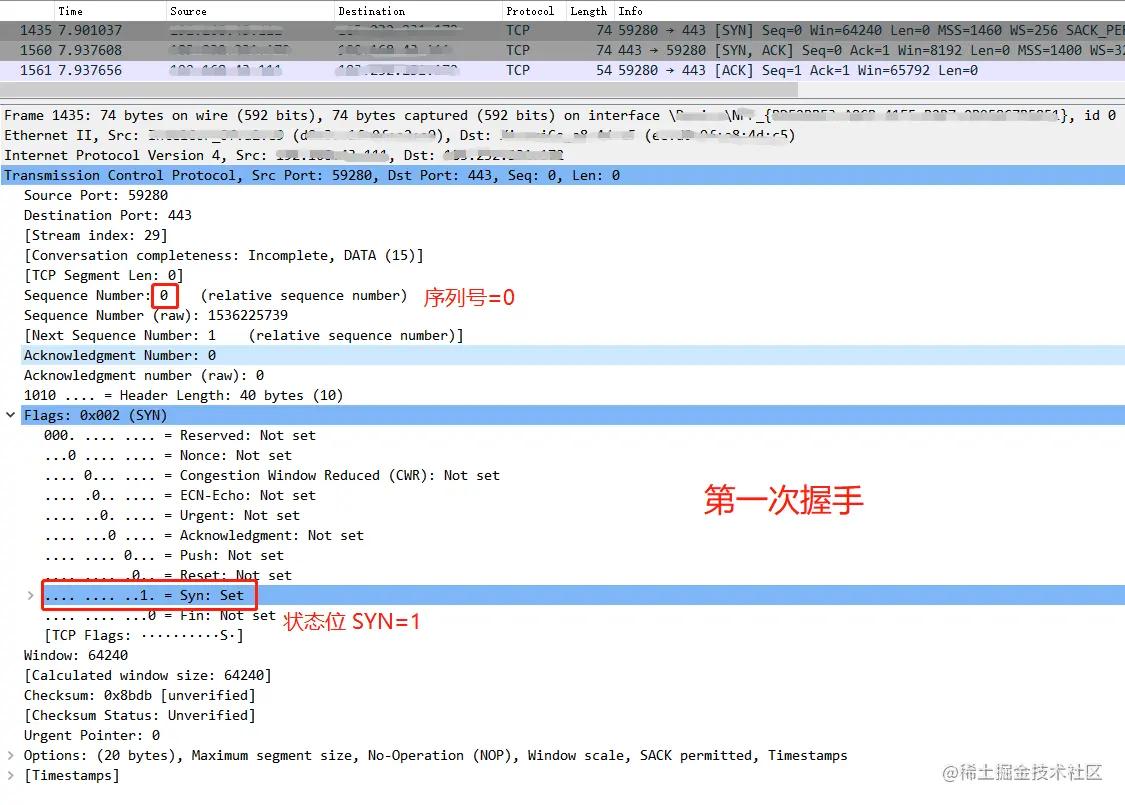This screenshot has height=805, width=1125.
Task: Sort packets by the Time column
Action: 70,11
